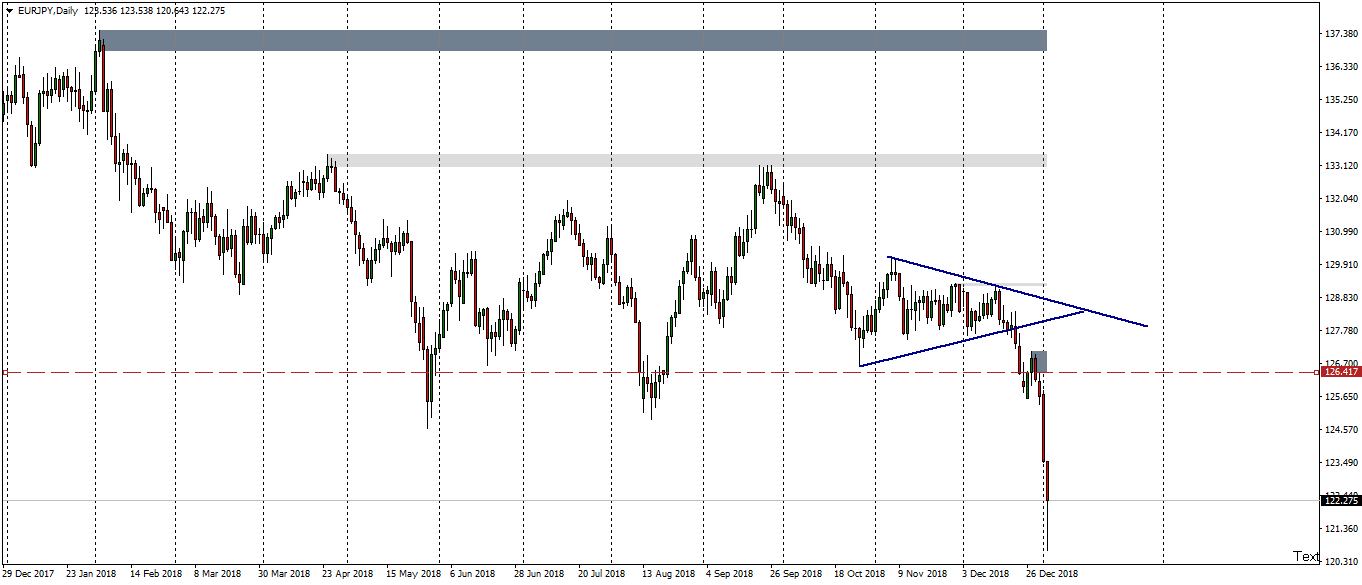Click the 125.650 price axis label
Viewport: 1362px width, 585px height.
(x=1340, y=397)
